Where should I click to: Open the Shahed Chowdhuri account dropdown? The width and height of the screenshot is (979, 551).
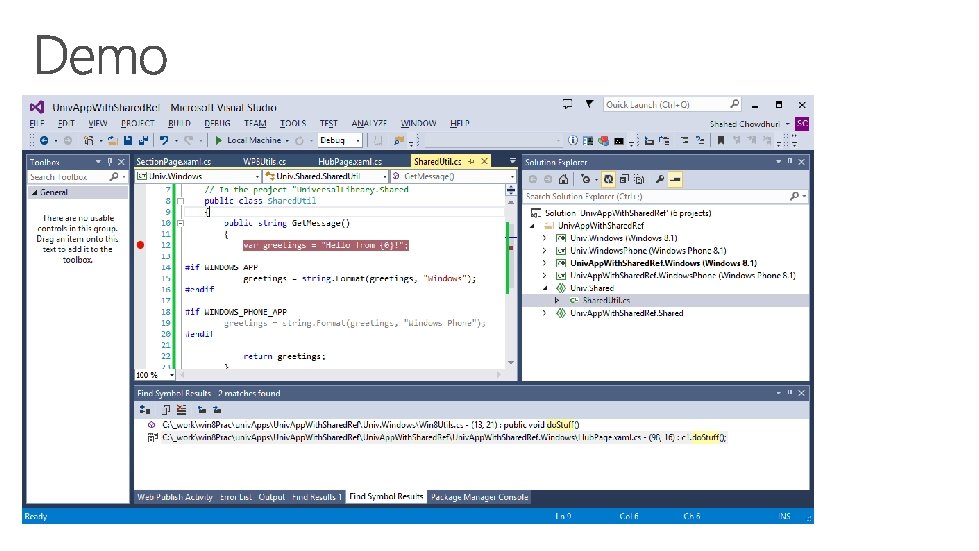coord(787,124)
